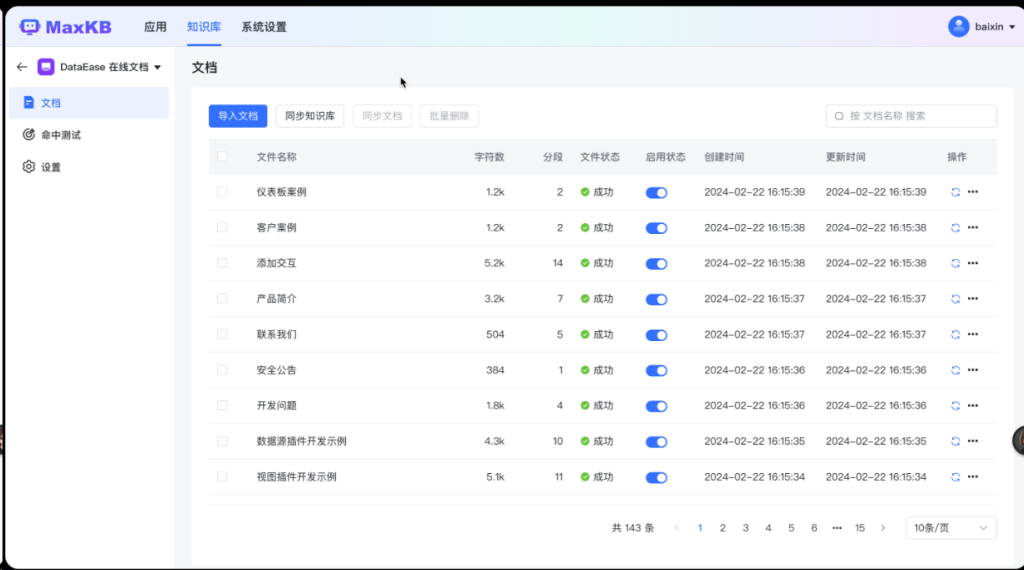Open the 文档 sidebar item
Viewport: 1024px width, 570px height.
[89, 103]
